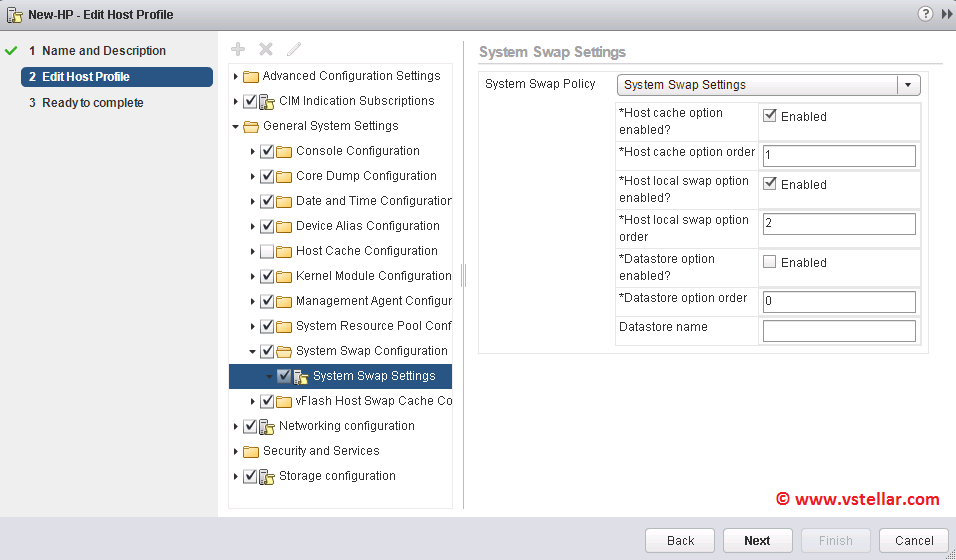Click the Next button
Viewport: 956px width, 560px height.
pos(757,541)
